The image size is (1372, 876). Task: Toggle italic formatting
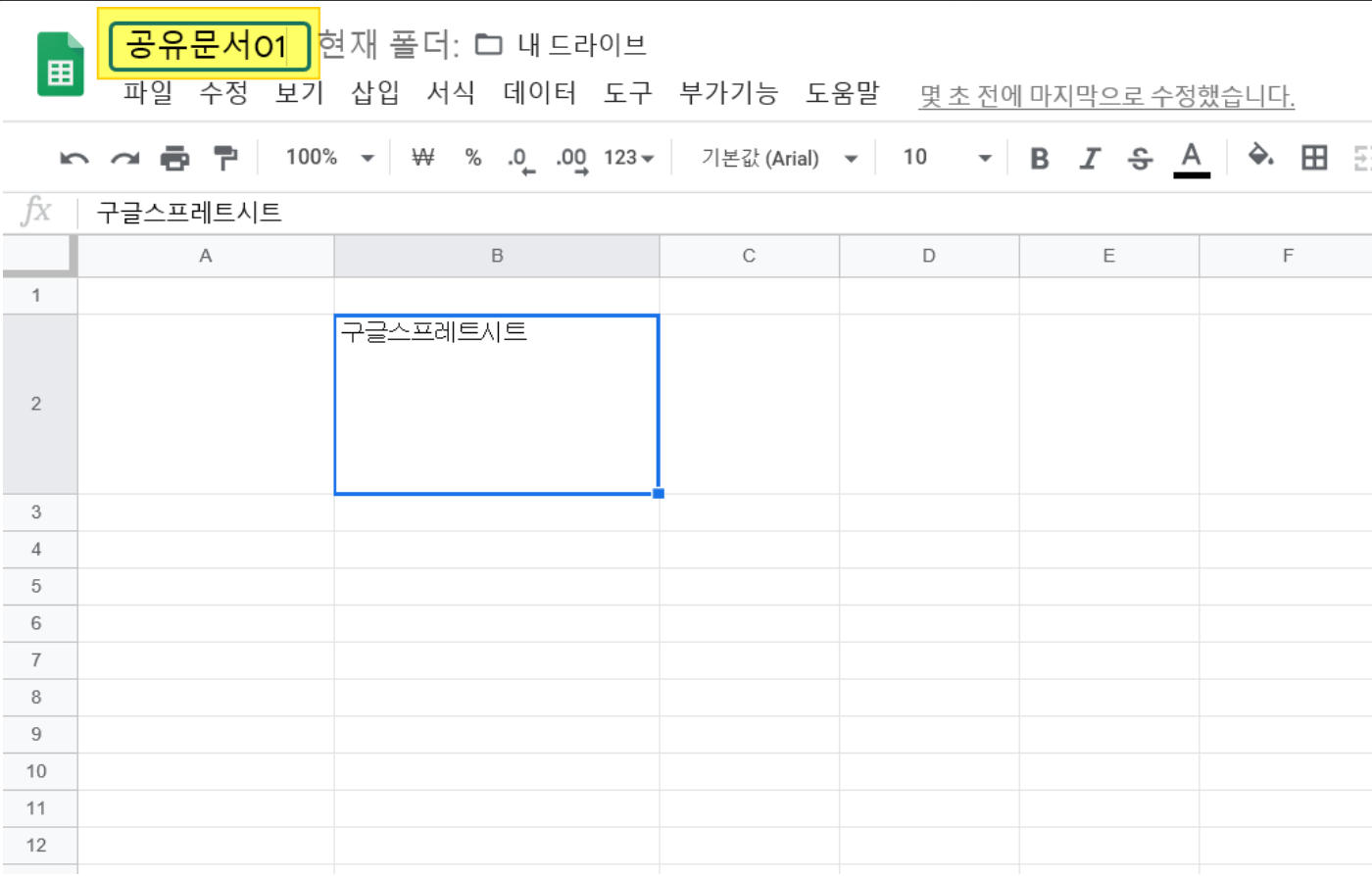[1090, 158]
